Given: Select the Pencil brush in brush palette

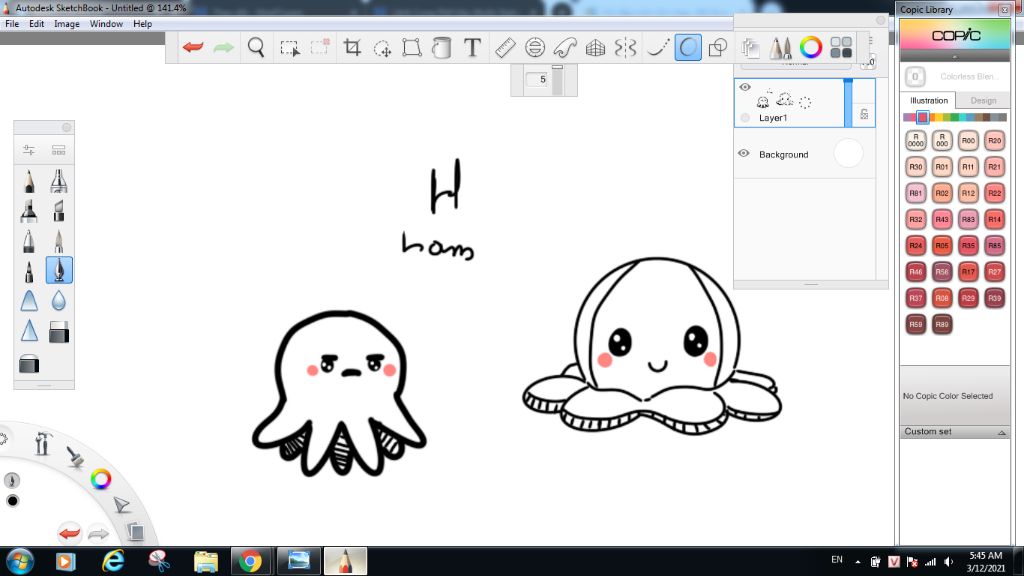Looking at the screenshot, I should 29,181.
